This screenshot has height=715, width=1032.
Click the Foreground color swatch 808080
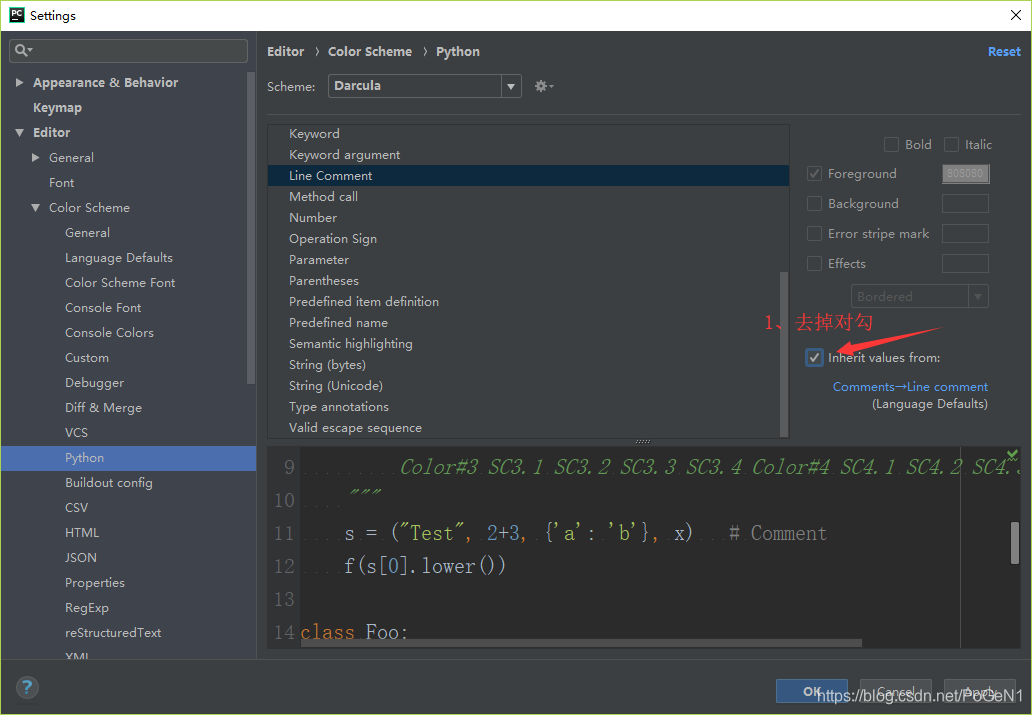point(965,174)
